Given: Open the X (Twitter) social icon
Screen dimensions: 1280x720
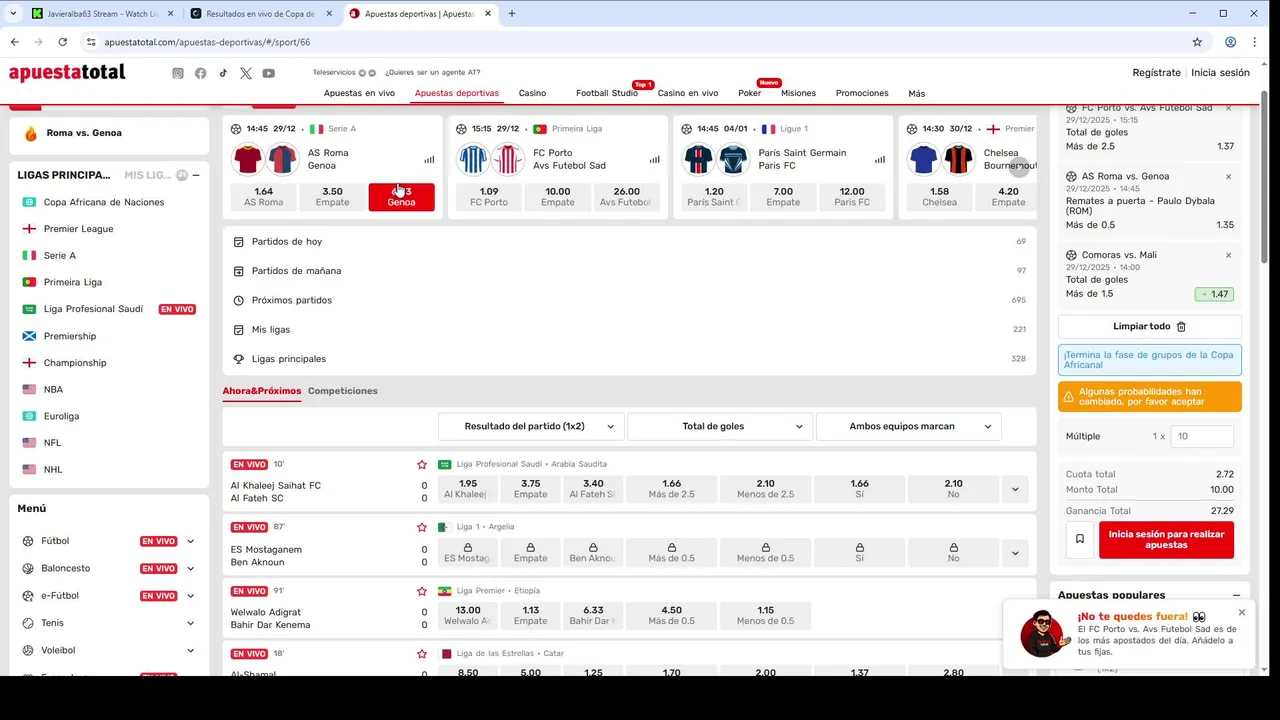Looking at the screenshot, I should (246, 73).
